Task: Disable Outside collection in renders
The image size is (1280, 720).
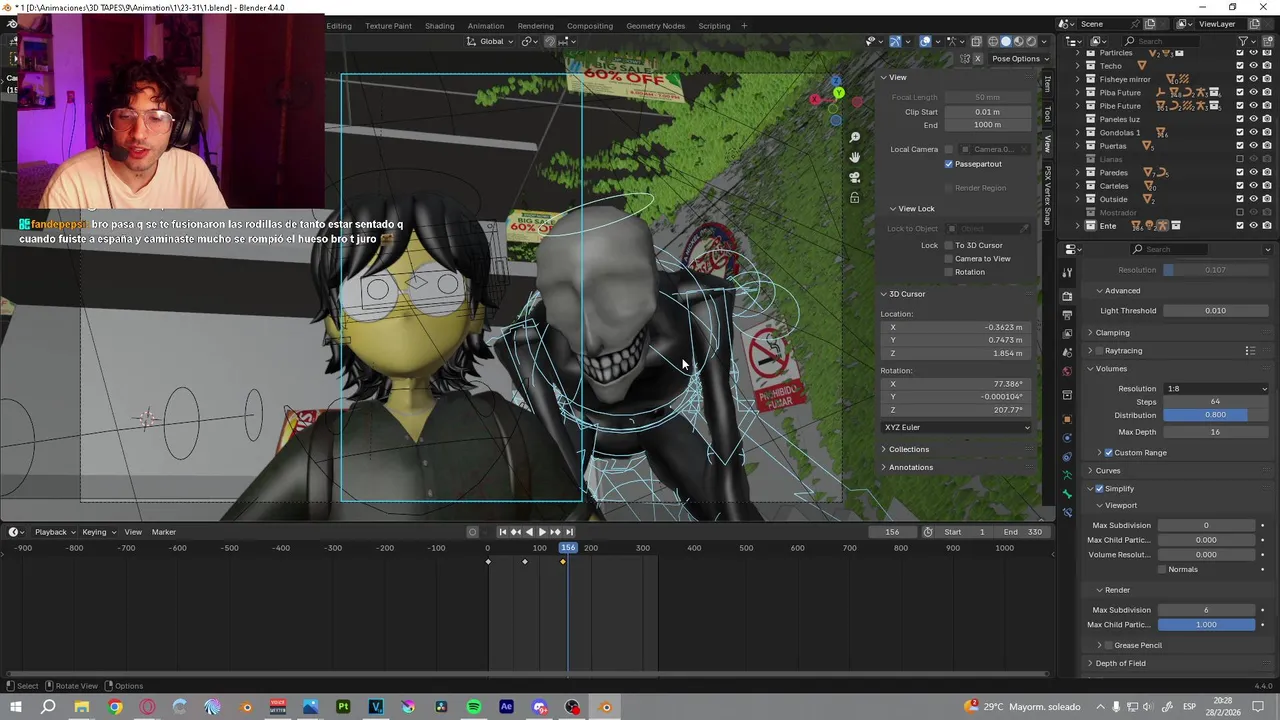Action: (x=1267, y=199)
